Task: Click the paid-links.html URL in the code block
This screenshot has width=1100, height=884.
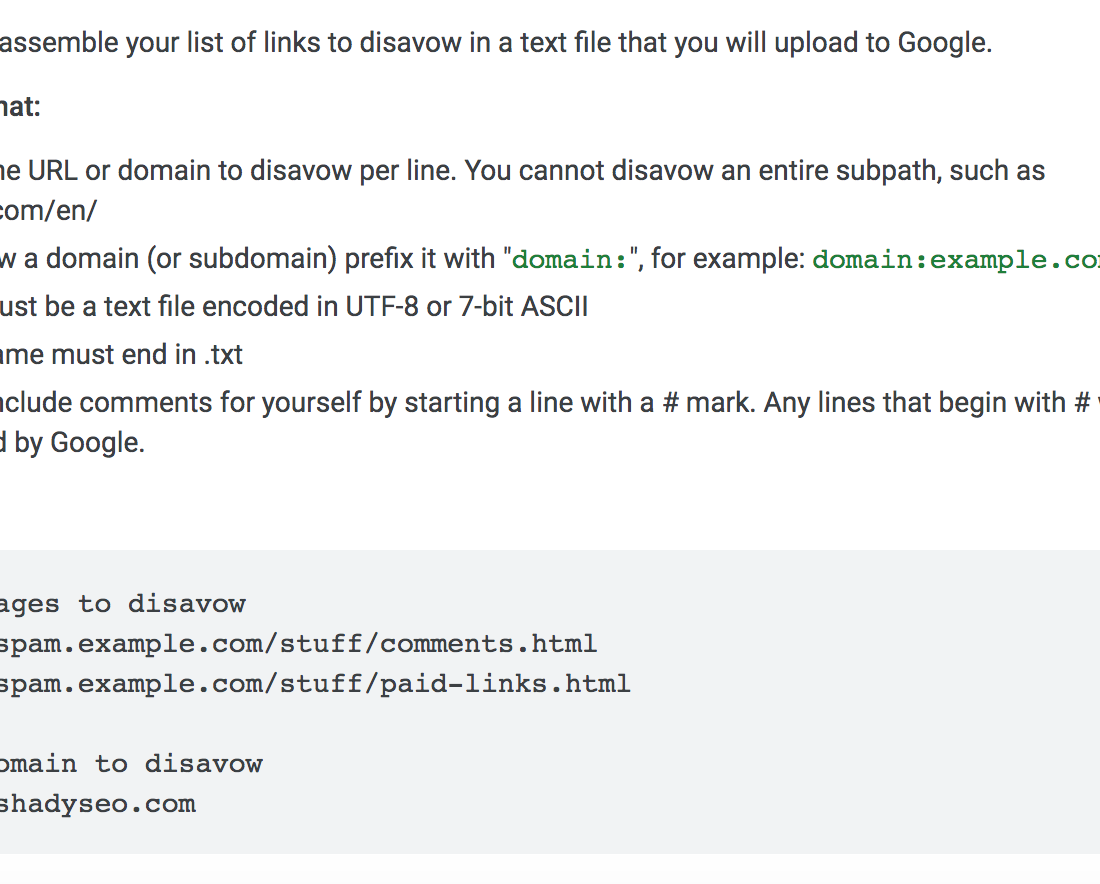Action: click(315, 684)
